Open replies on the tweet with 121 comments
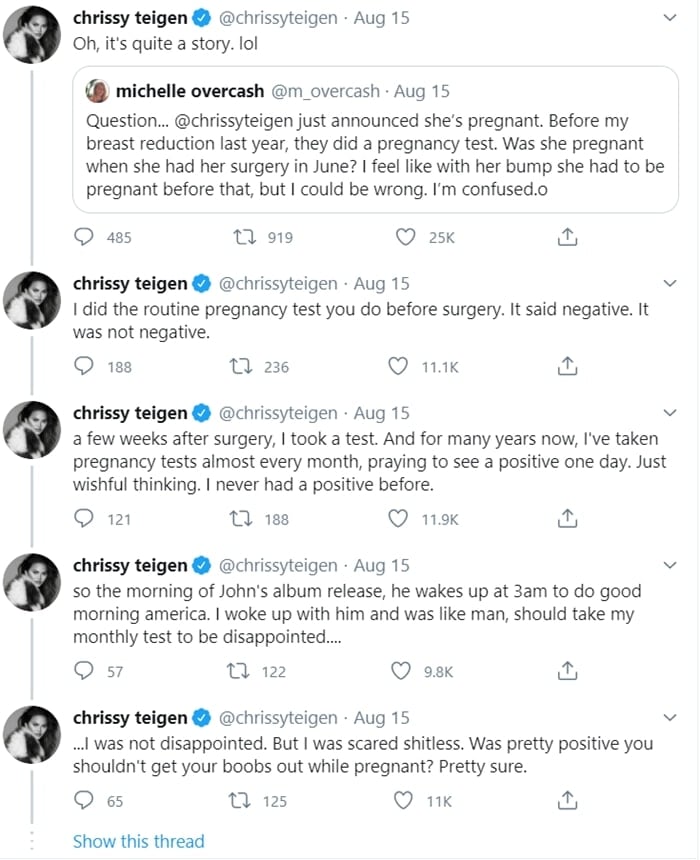The width and height of the screenshot is (700, 860). click(85, 518)
